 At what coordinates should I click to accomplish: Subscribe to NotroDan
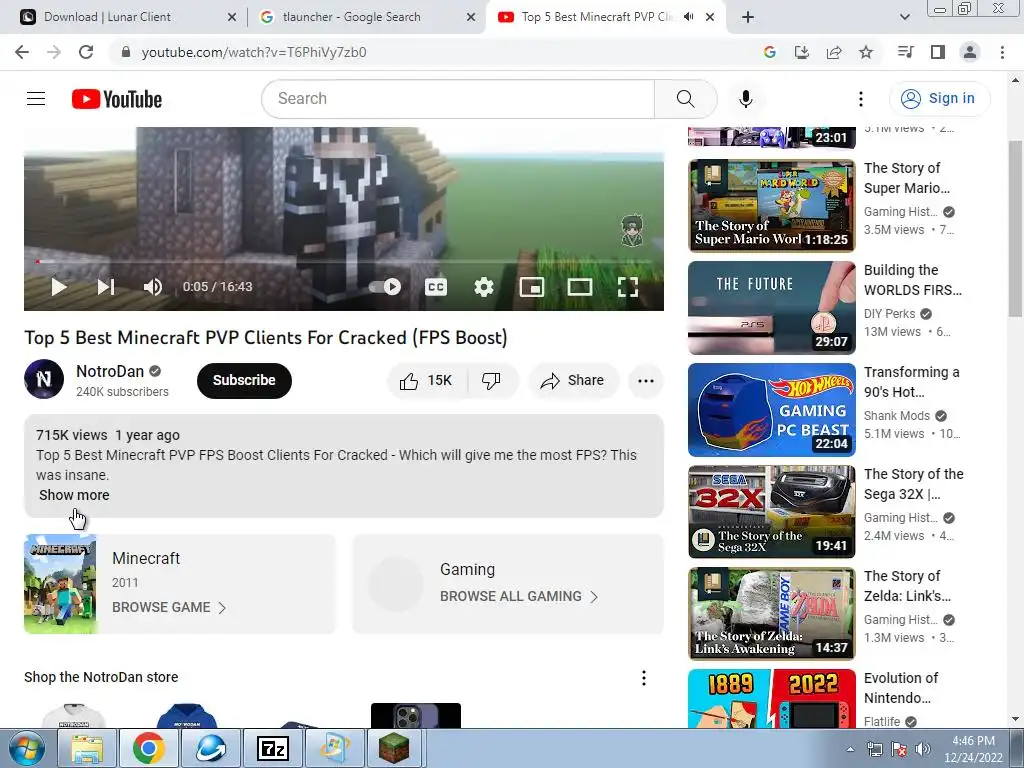[244, 381]
